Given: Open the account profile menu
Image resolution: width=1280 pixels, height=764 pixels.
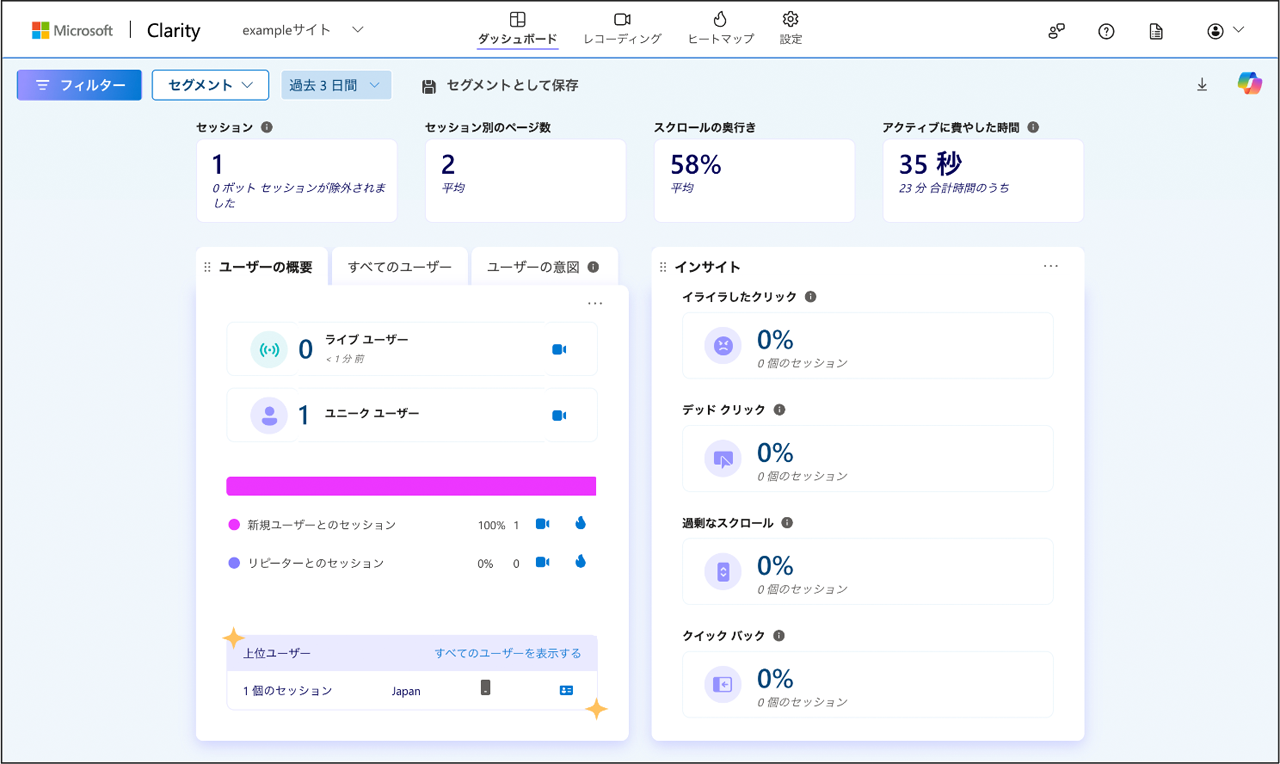Looking at the screenshot, I should 1225,31.
